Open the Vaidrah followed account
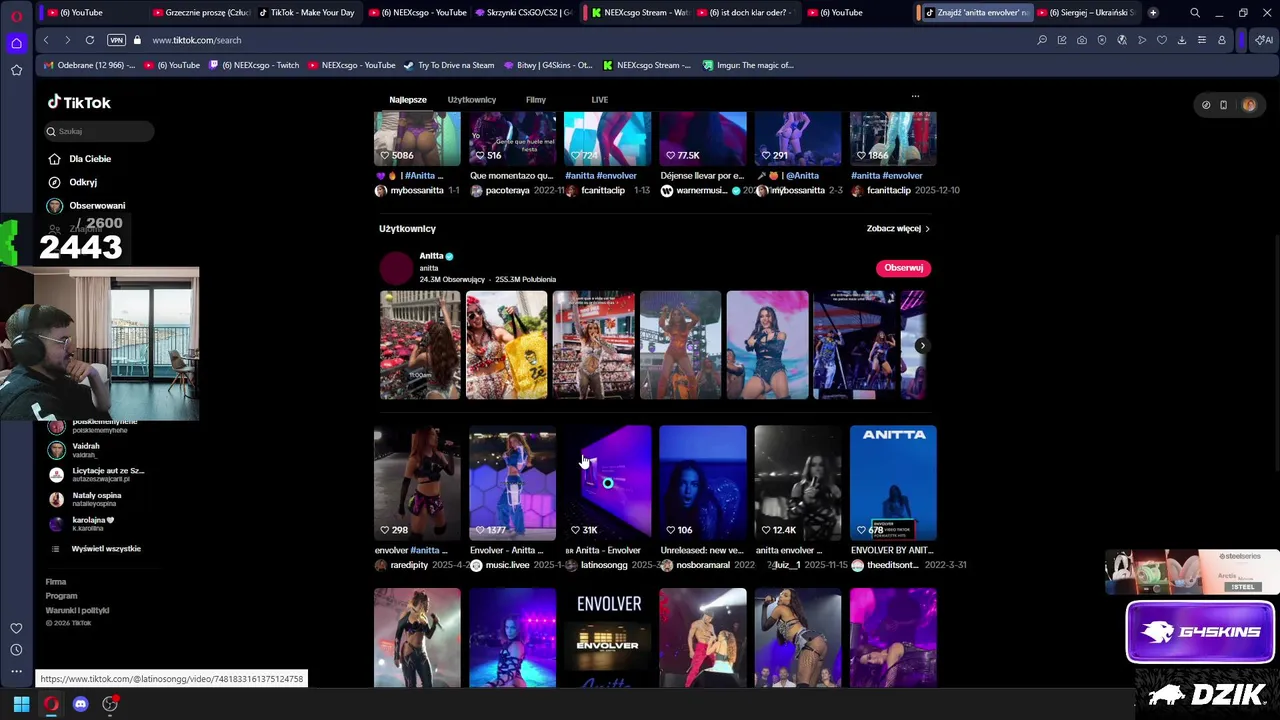 coord(85,450)
